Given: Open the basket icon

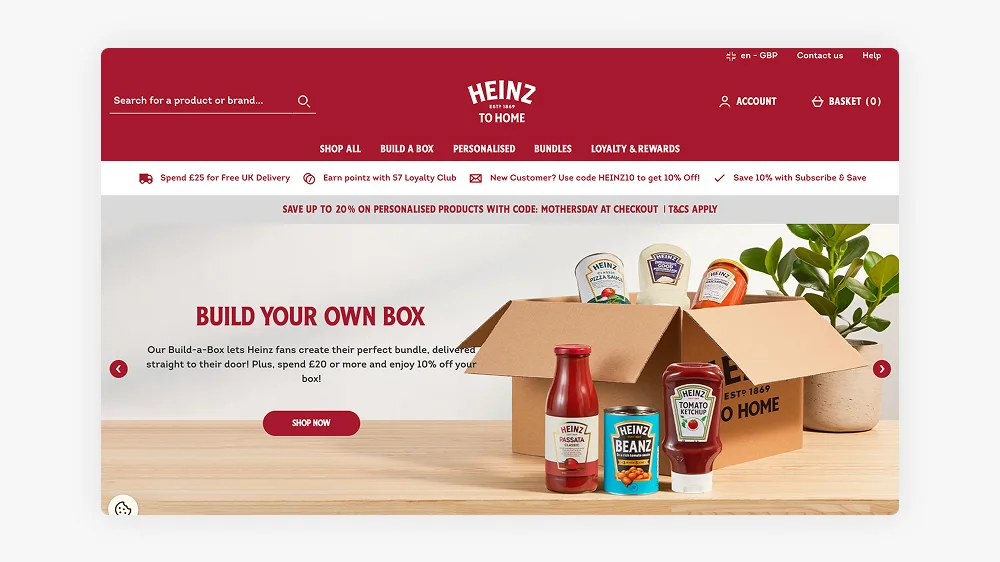Looking at the screenshot, I should (x=817, y=101).
